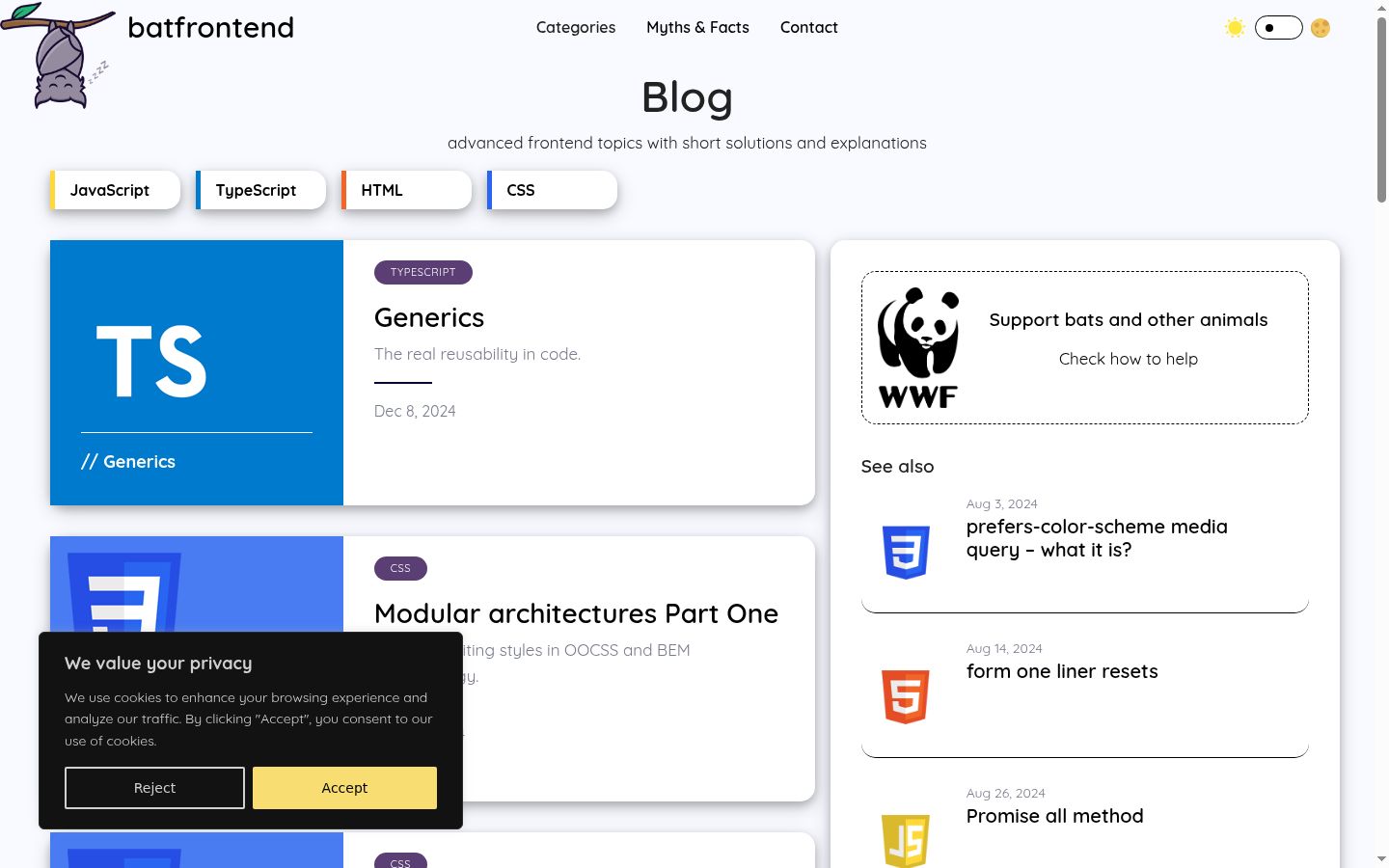This screenshot has height=868, width=1389.
Task: Go to batfrontend home link
Action: point(210,27)
